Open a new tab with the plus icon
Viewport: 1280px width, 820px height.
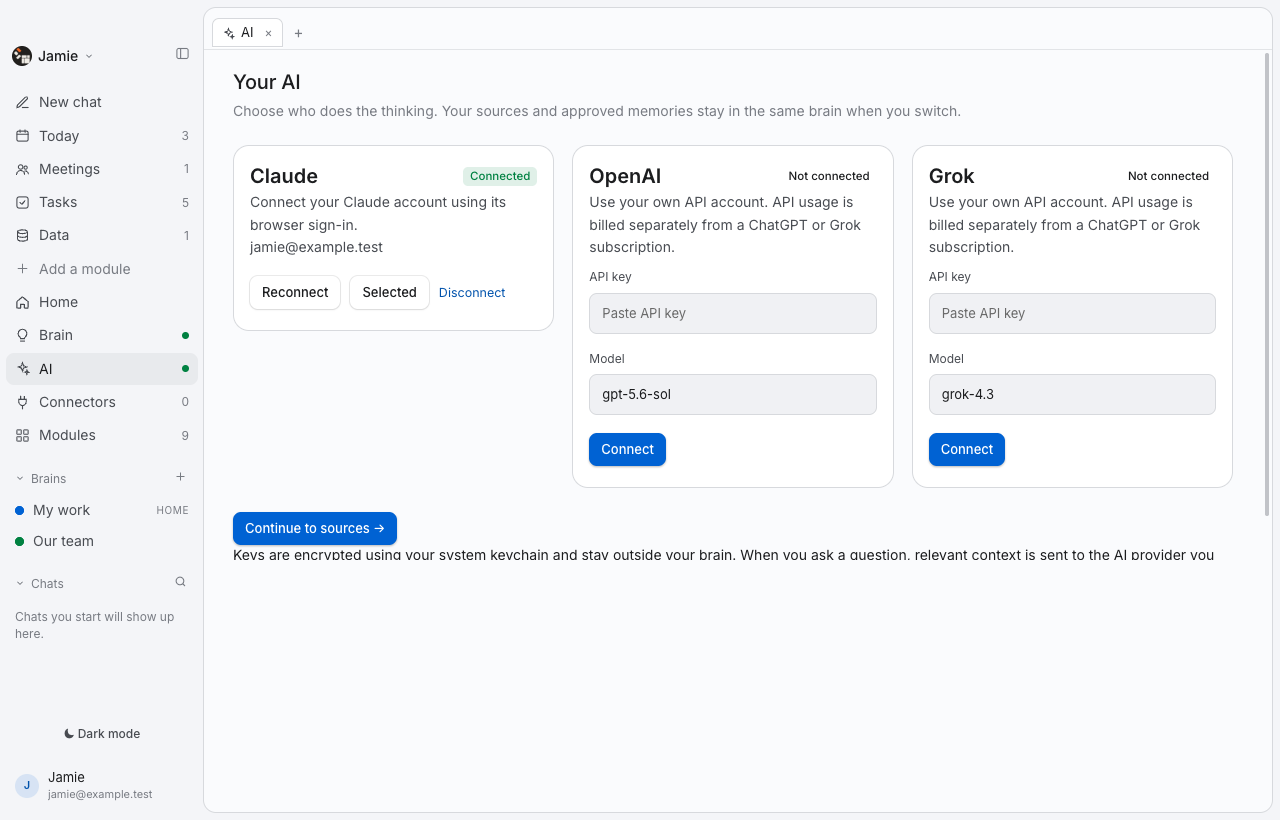coord(298,33)
